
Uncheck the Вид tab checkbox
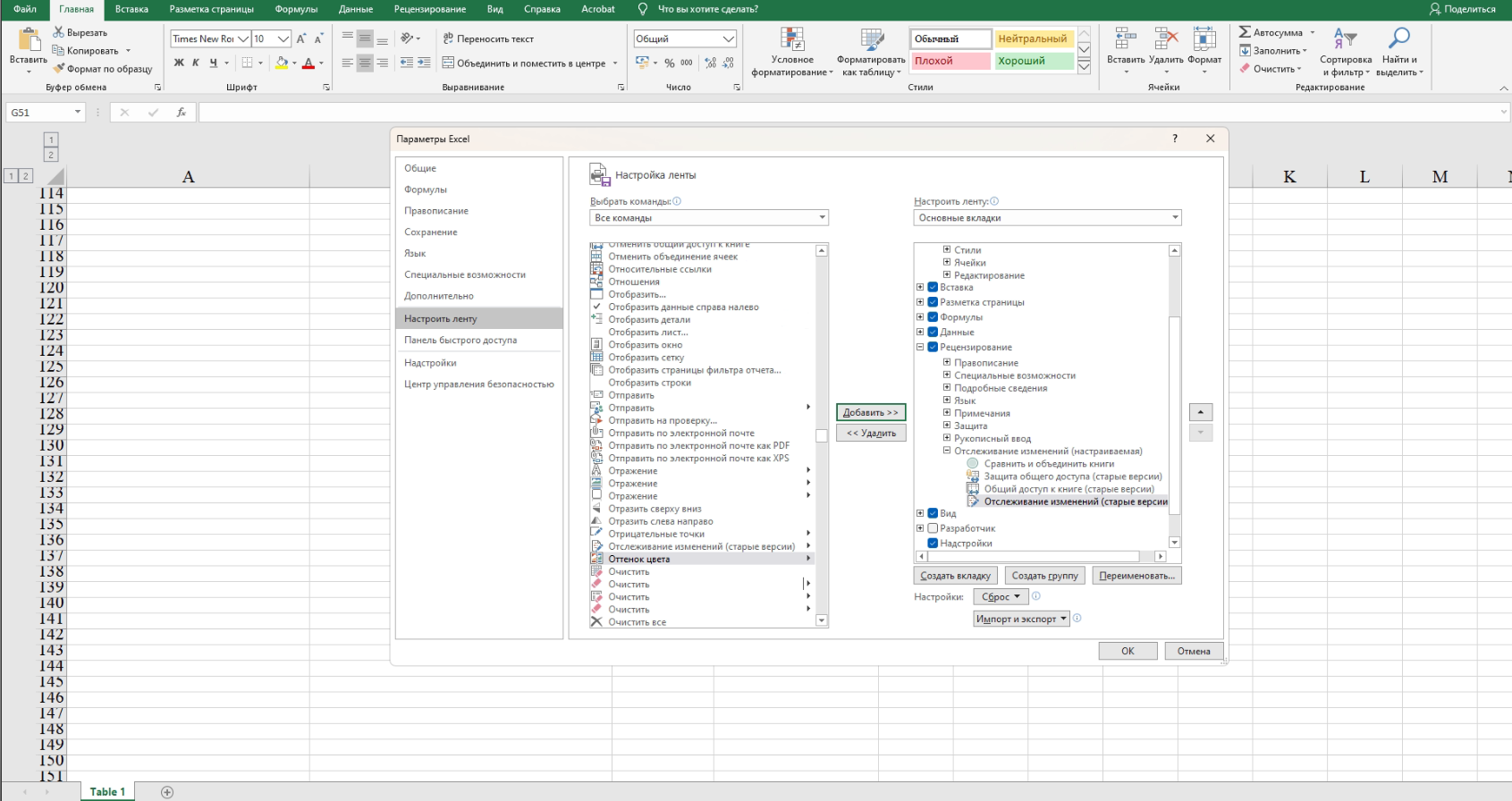coord(933,513)
